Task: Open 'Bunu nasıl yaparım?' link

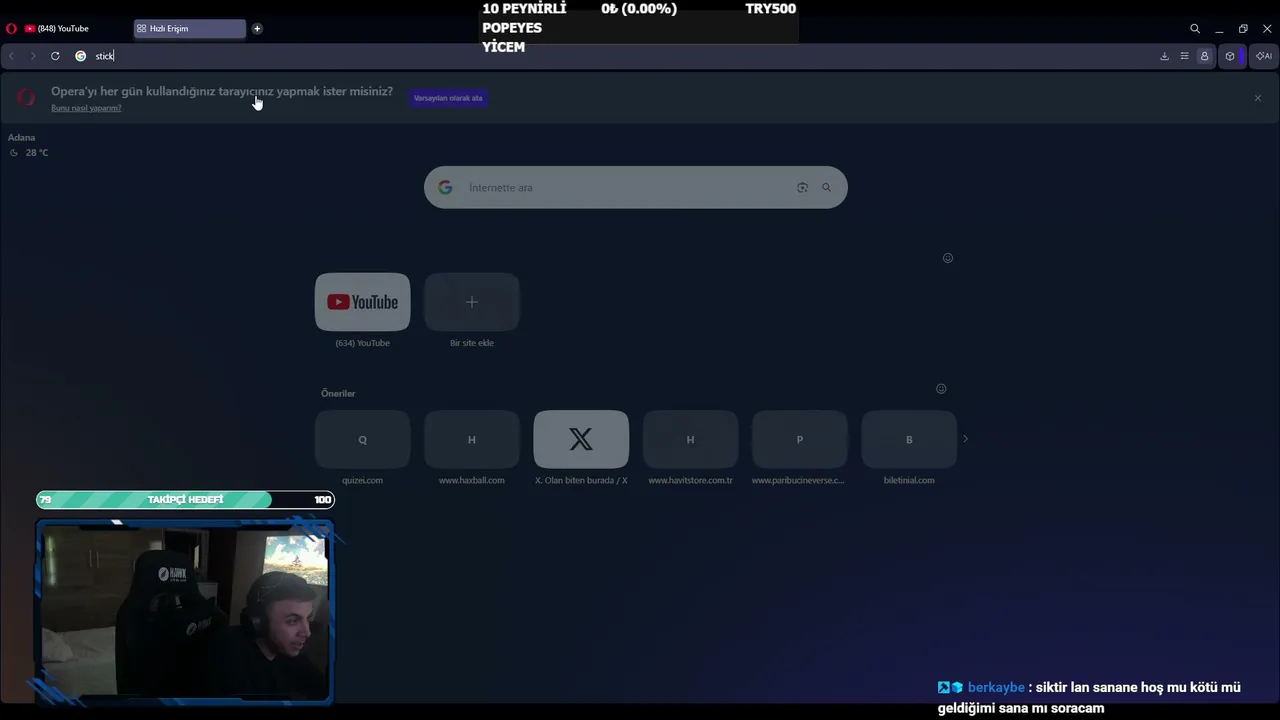Action: click(86, 108)
